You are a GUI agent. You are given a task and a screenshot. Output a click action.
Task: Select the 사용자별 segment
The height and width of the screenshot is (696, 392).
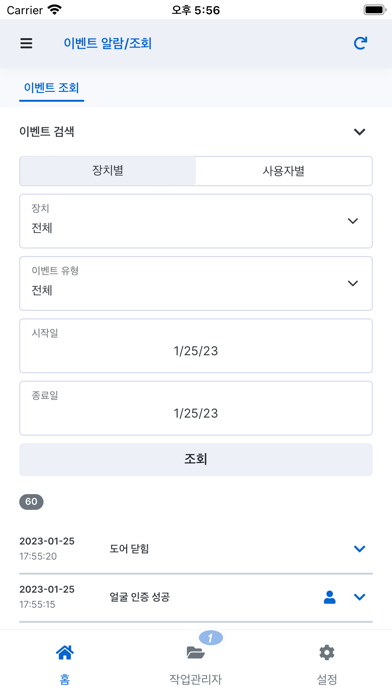pos(284,171)
